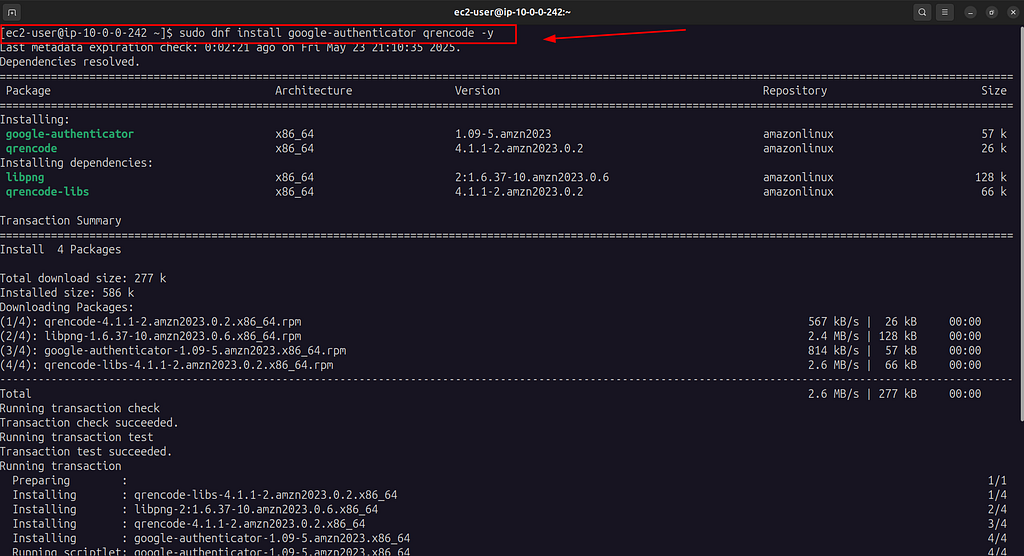Image resolution: width=1024 pixels, height=556 pixels.
Task: Click the 57 k size value
Action: point(994,134)
